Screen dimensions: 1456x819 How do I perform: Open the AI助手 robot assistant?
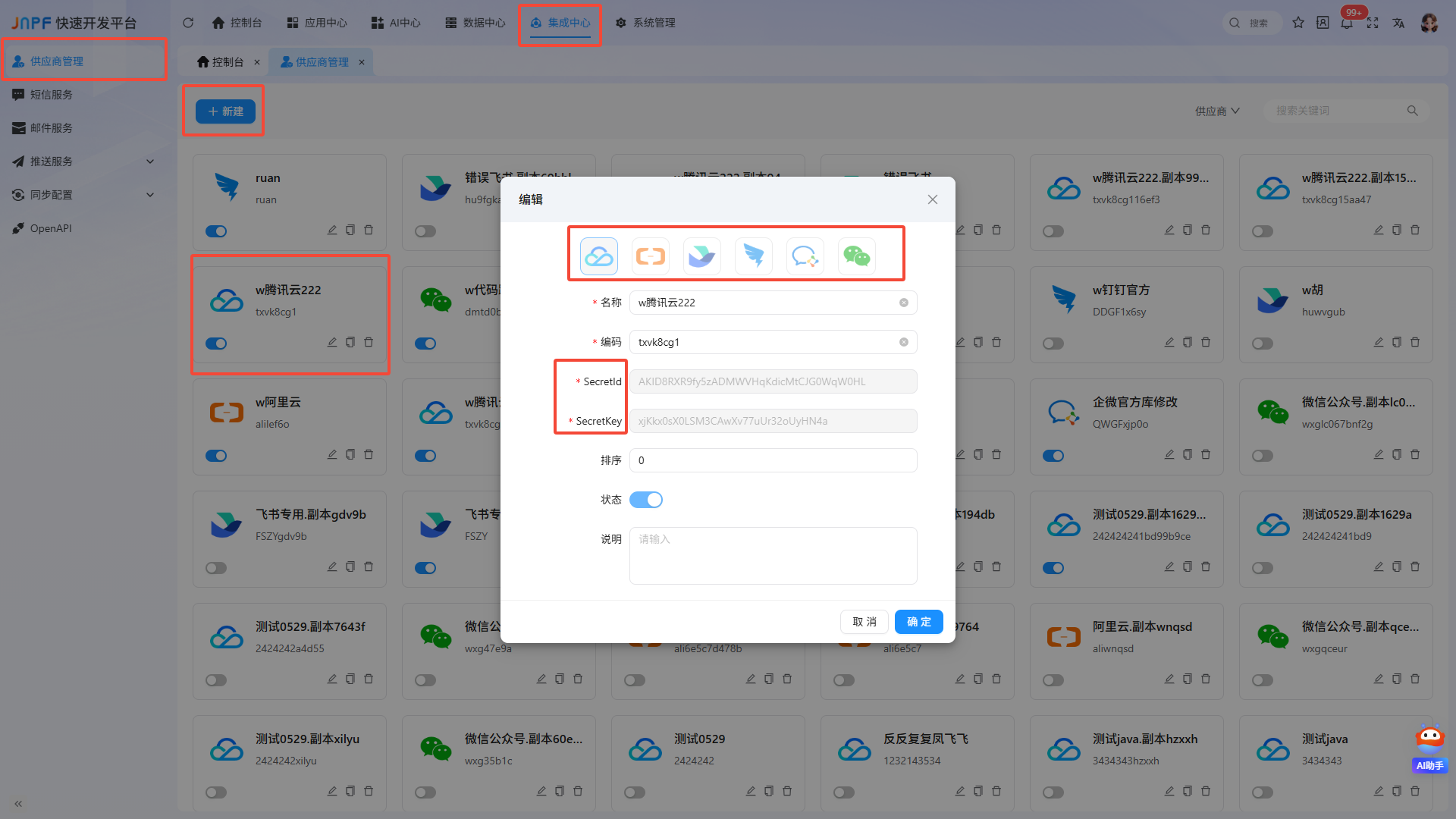pyautogui.click(x=1429, y=748)
